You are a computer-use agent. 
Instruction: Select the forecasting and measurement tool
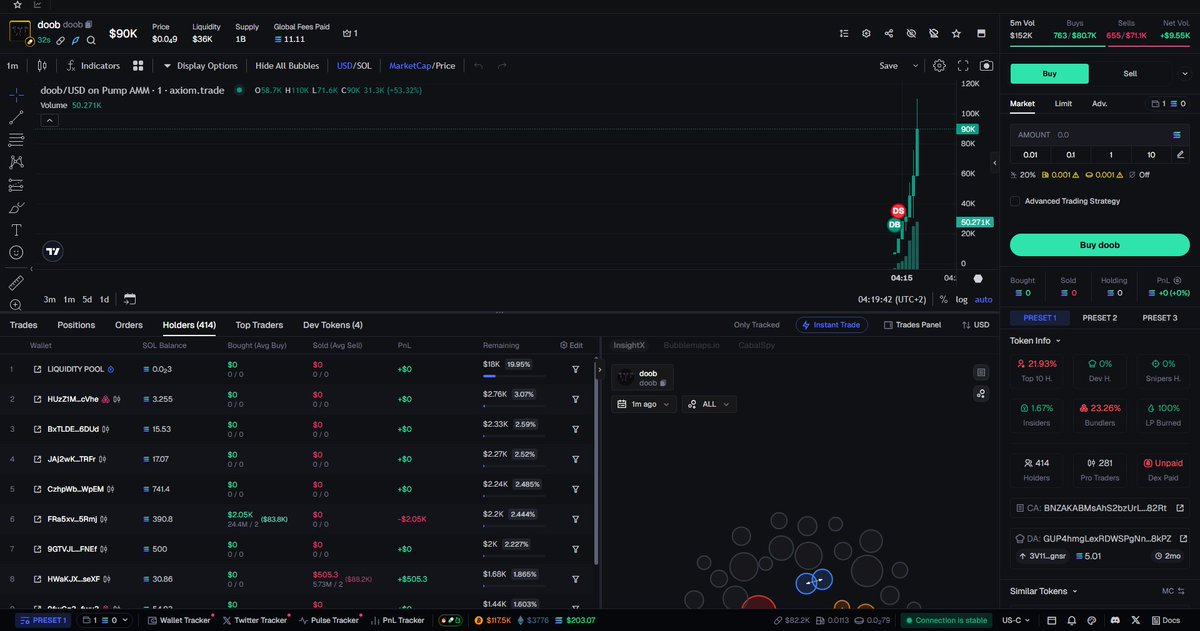(16, 185)
